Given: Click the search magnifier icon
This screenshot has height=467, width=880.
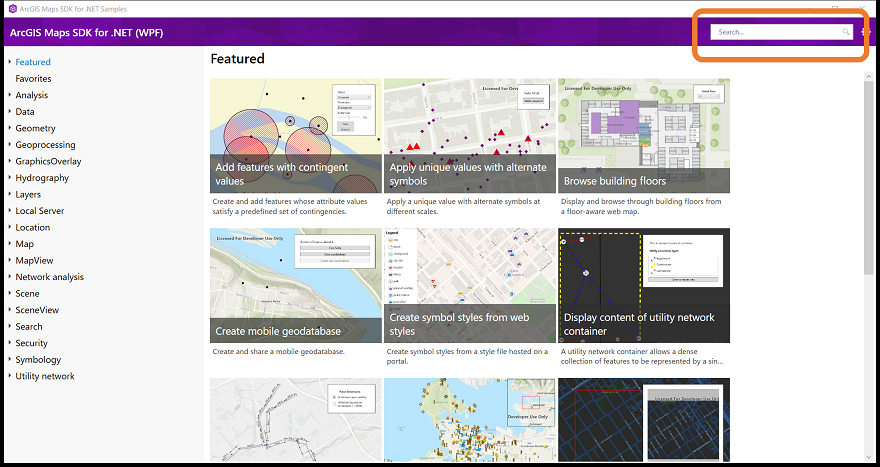Looking at the screenshot, I should (846, 32).
